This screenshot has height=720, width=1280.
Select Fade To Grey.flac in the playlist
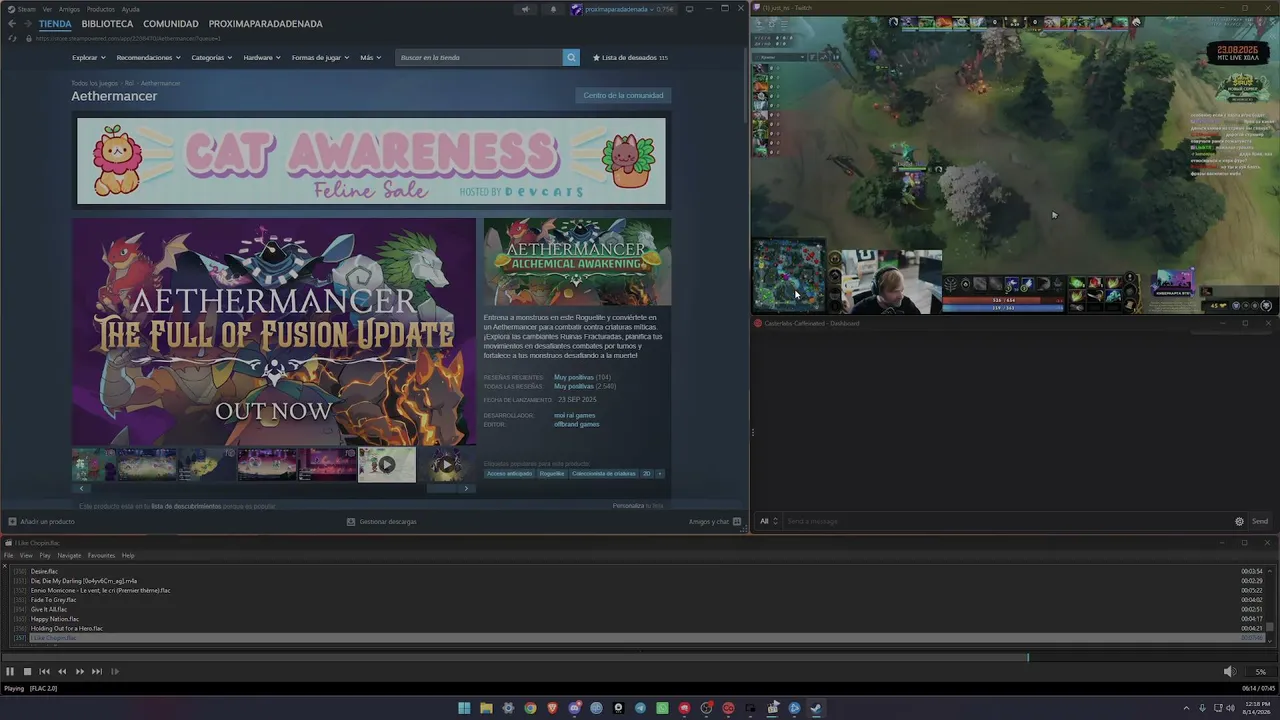53,600
